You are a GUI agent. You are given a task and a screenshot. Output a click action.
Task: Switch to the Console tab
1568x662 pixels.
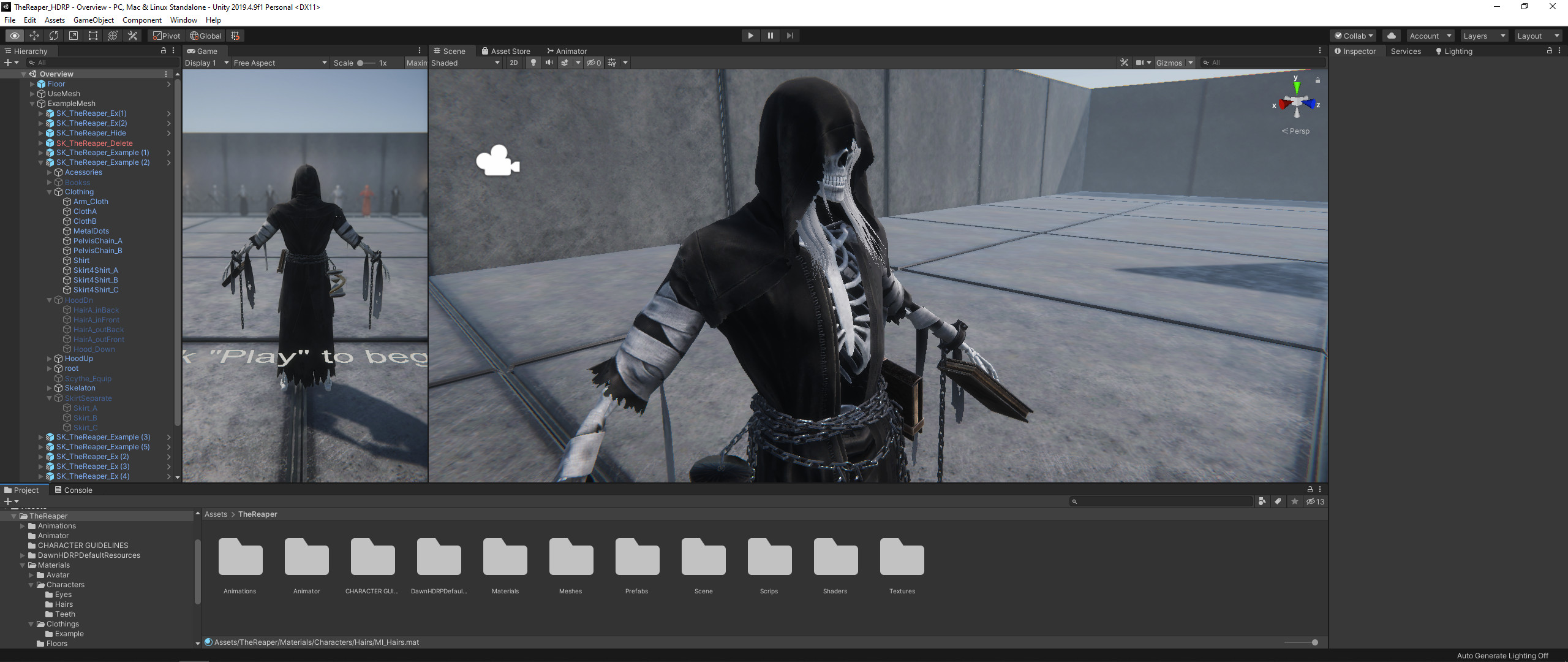[73, 490]
